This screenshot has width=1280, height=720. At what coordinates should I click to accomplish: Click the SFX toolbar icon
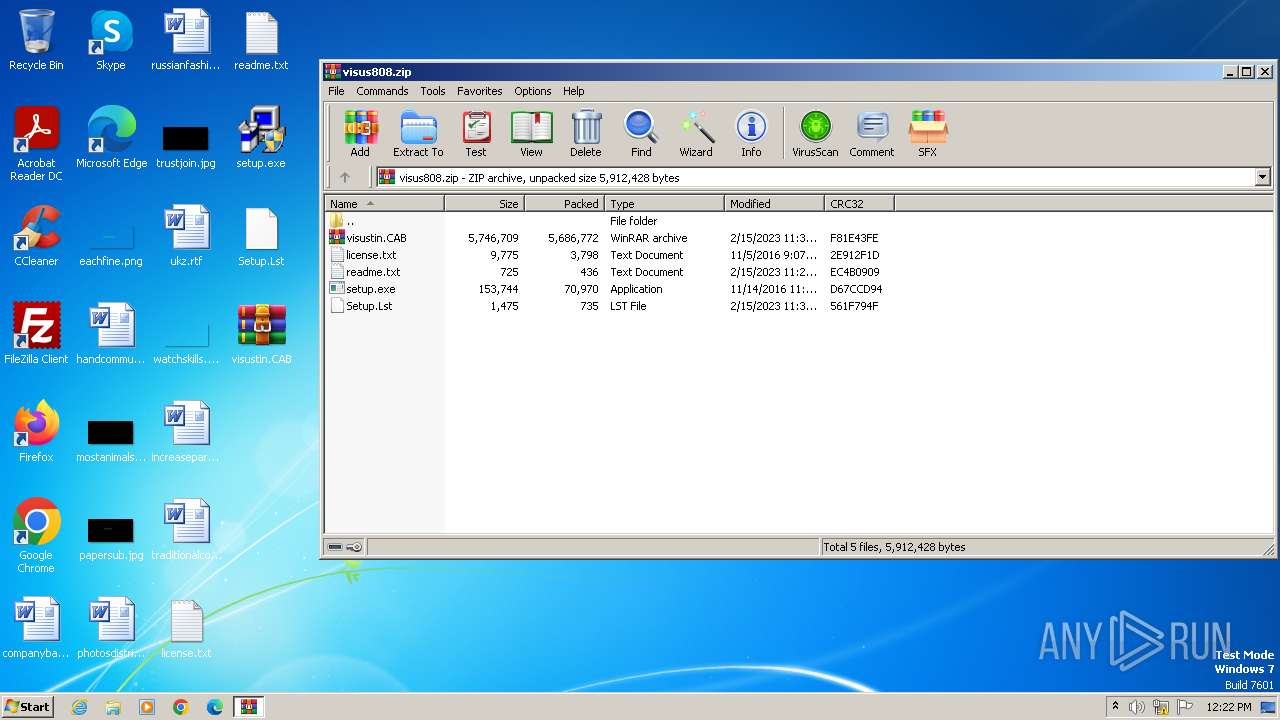[x=928, y=134]
